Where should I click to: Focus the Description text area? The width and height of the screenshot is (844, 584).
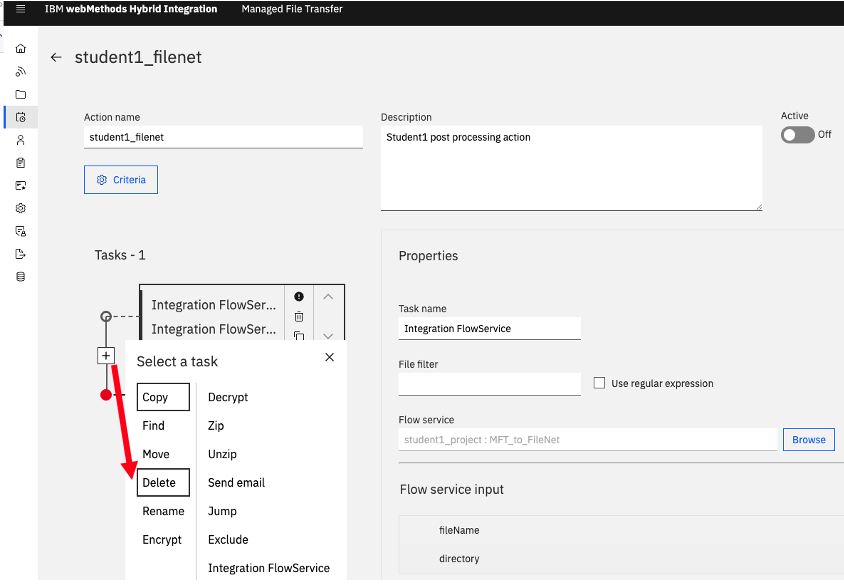click(x=571, y=168)
